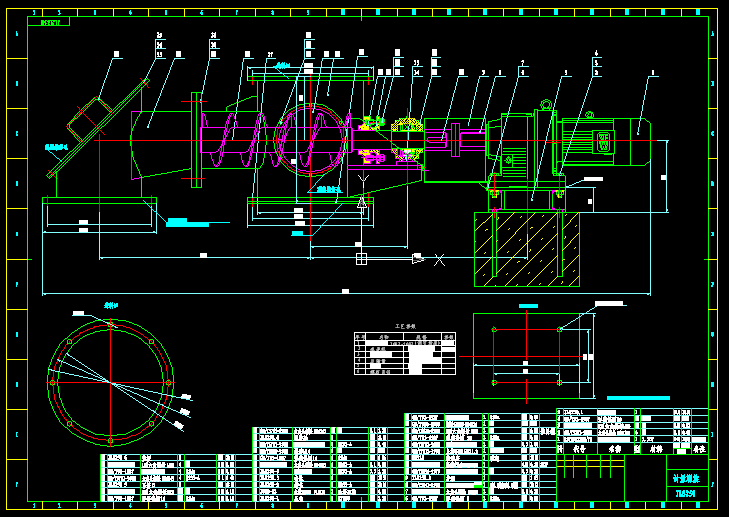729x517 pixels.
Task: Select the shaft coupling before the gearbox
Action: pos(455,136)
